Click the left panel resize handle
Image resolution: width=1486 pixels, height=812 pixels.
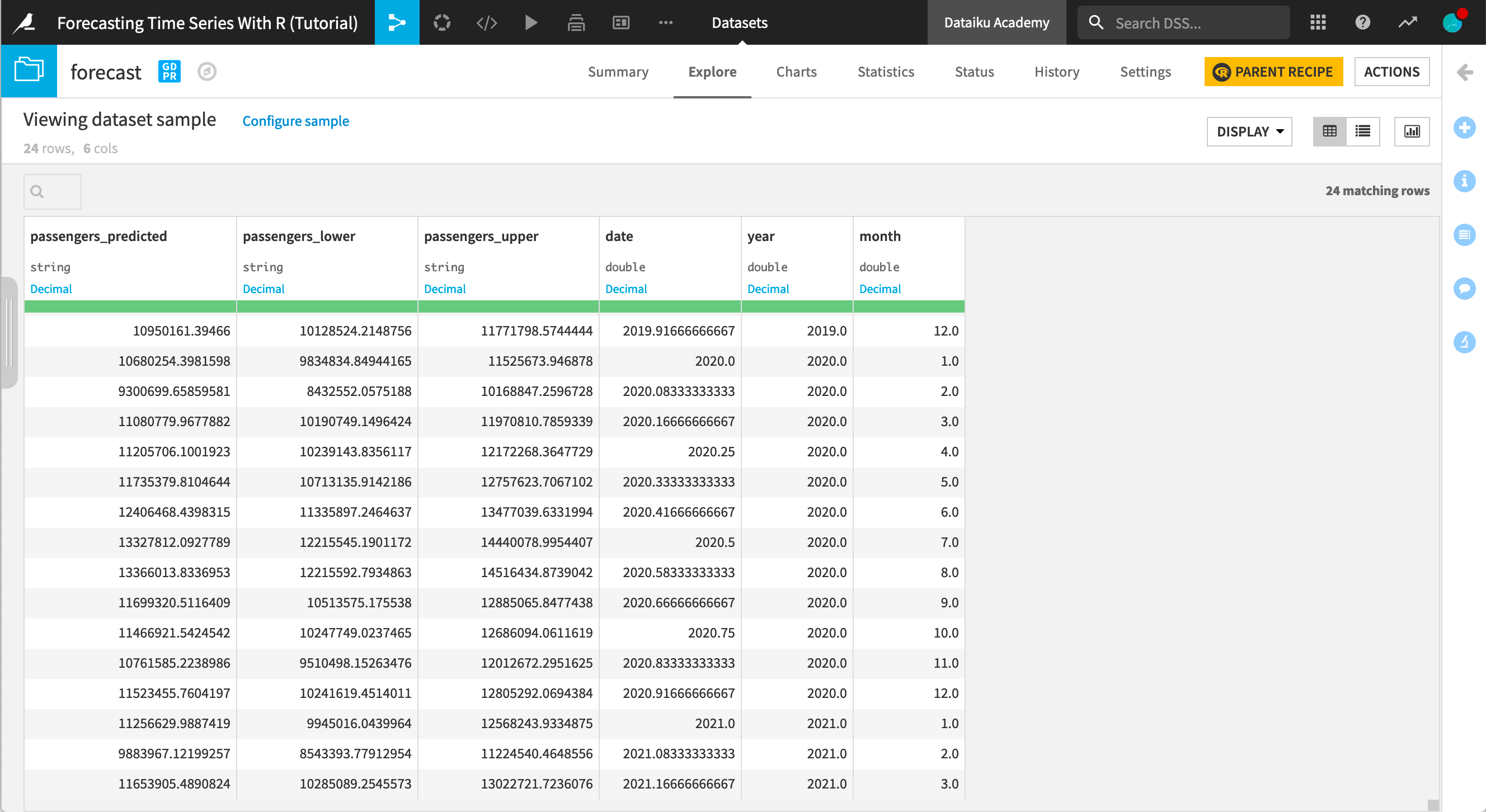(x=8, y=333)
